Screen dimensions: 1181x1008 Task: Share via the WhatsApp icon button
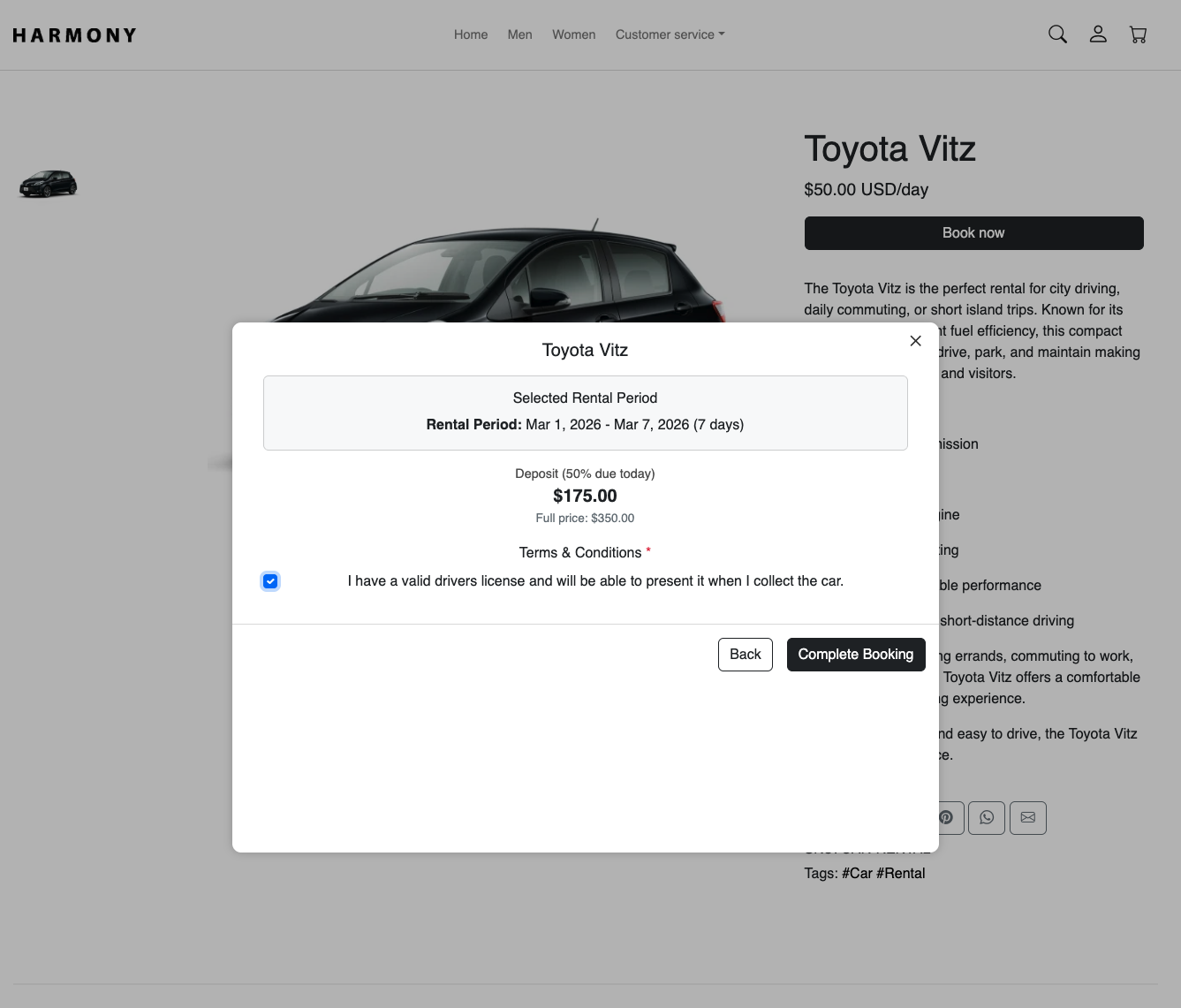[x=987, y=818]
